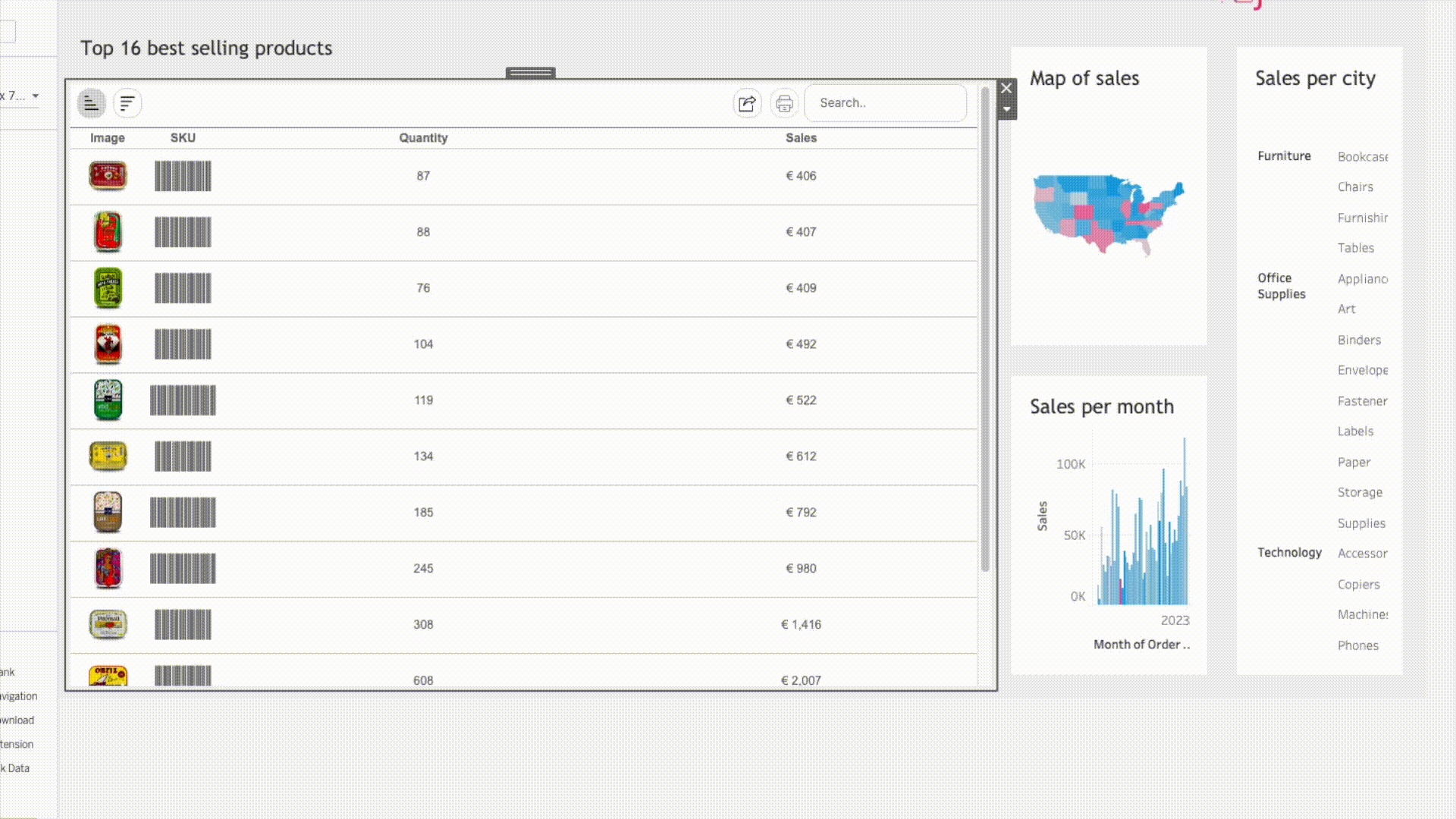Click the Image column header

pos(107,138)
